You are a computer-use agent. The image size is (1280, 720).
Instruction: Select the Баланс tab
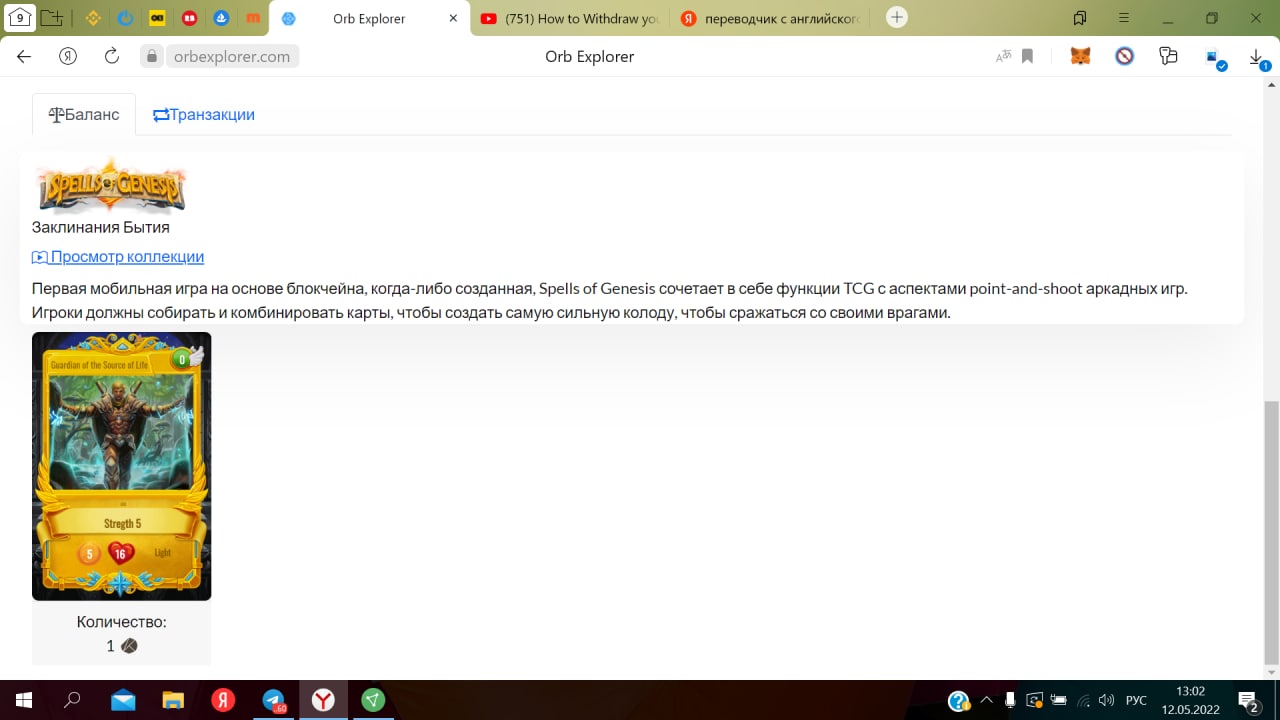pyautogui.click(x=84, y=115)
